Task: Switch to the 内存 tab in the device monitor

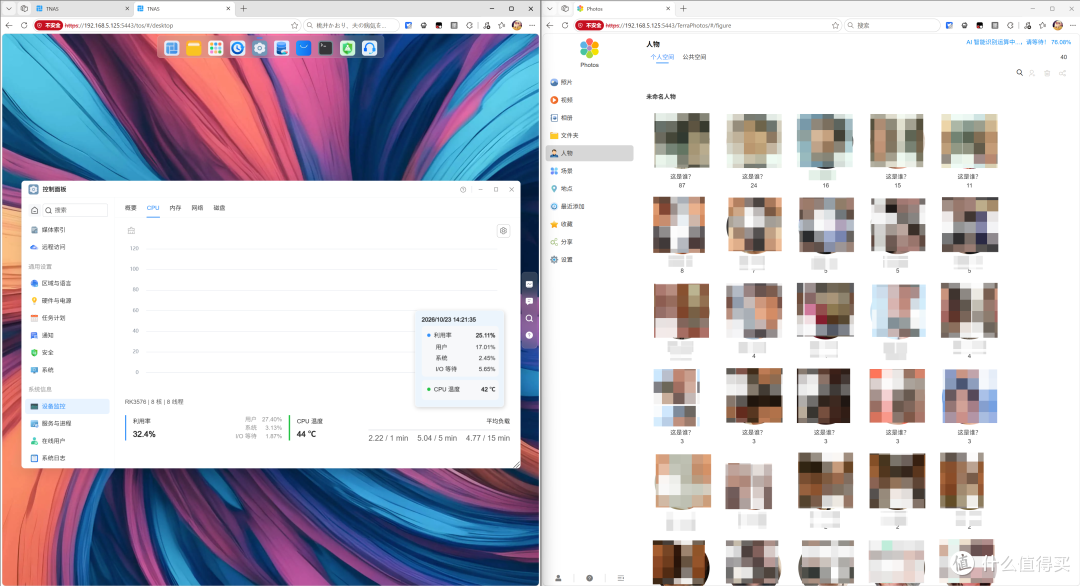Action: [x=175, y=208]
